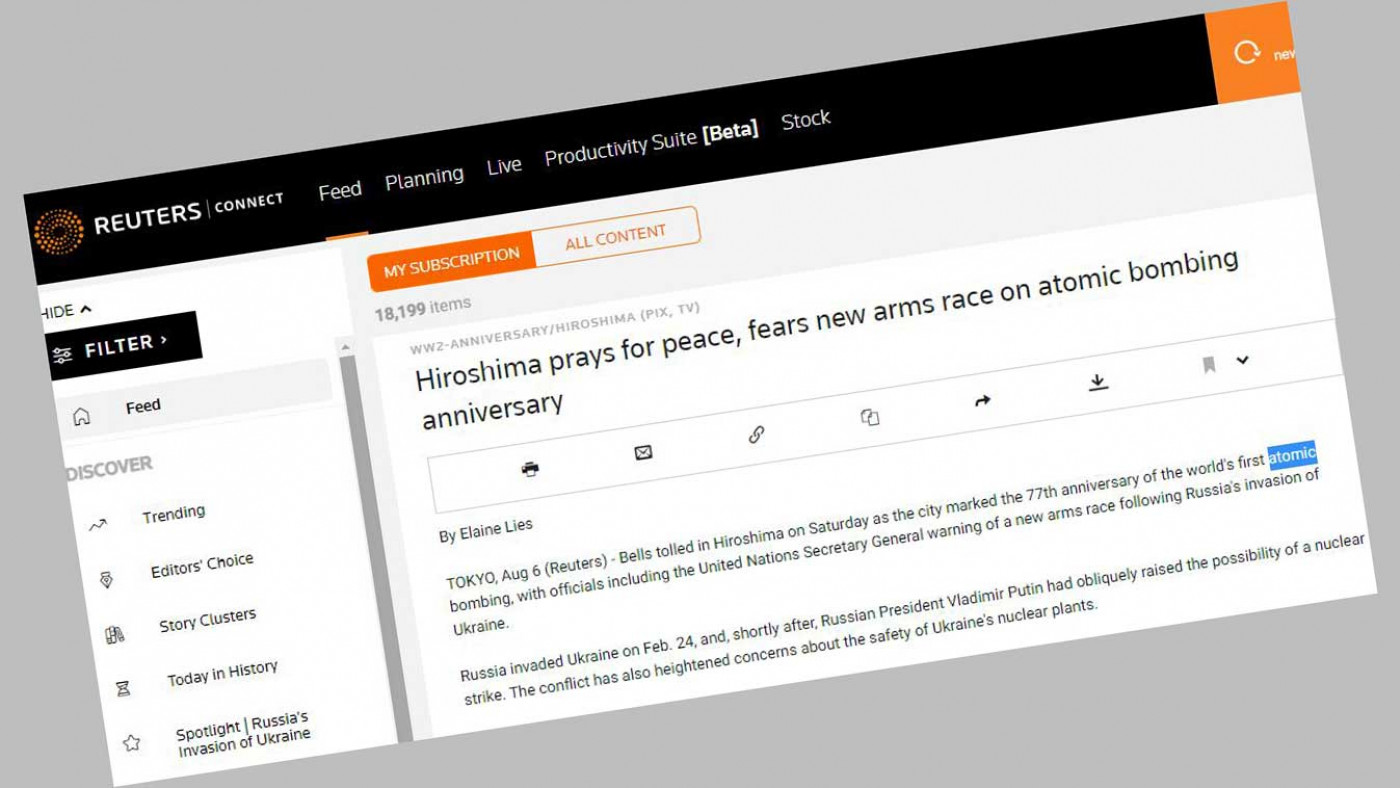Open Spotlight Russia's Invasion of Ukraine

click(x=243, y=735)
